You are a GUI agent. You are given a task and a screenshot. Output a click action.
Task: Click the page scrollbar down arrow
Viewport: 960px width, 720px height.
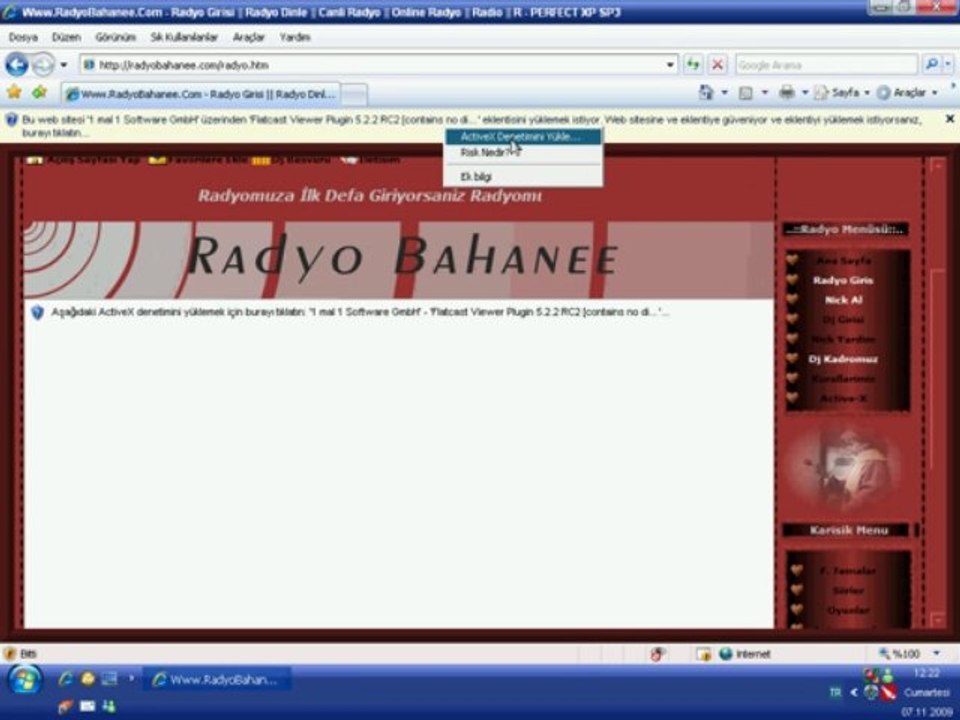coord(937,620)
